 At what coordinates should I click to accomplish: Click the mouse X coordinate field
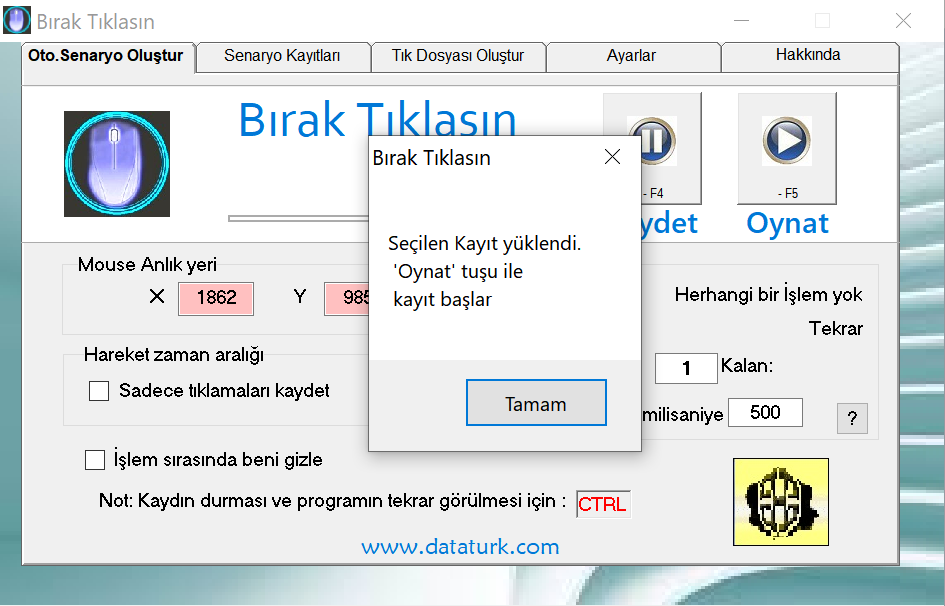click(x=216, y=298)
